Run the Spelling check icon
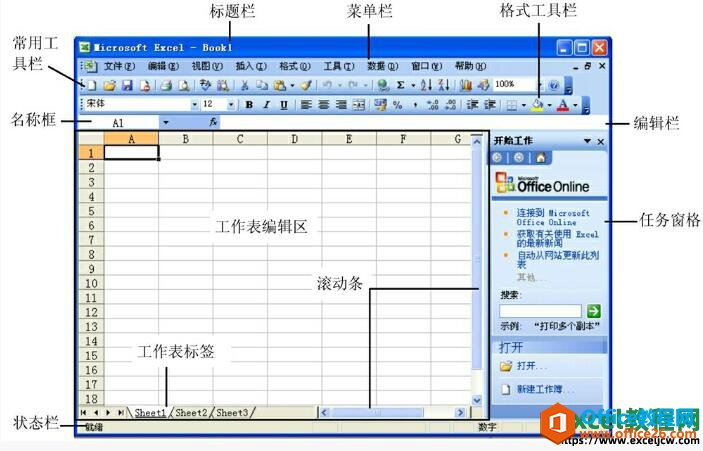This screenshot has width=703, height=451. [205, 85]
